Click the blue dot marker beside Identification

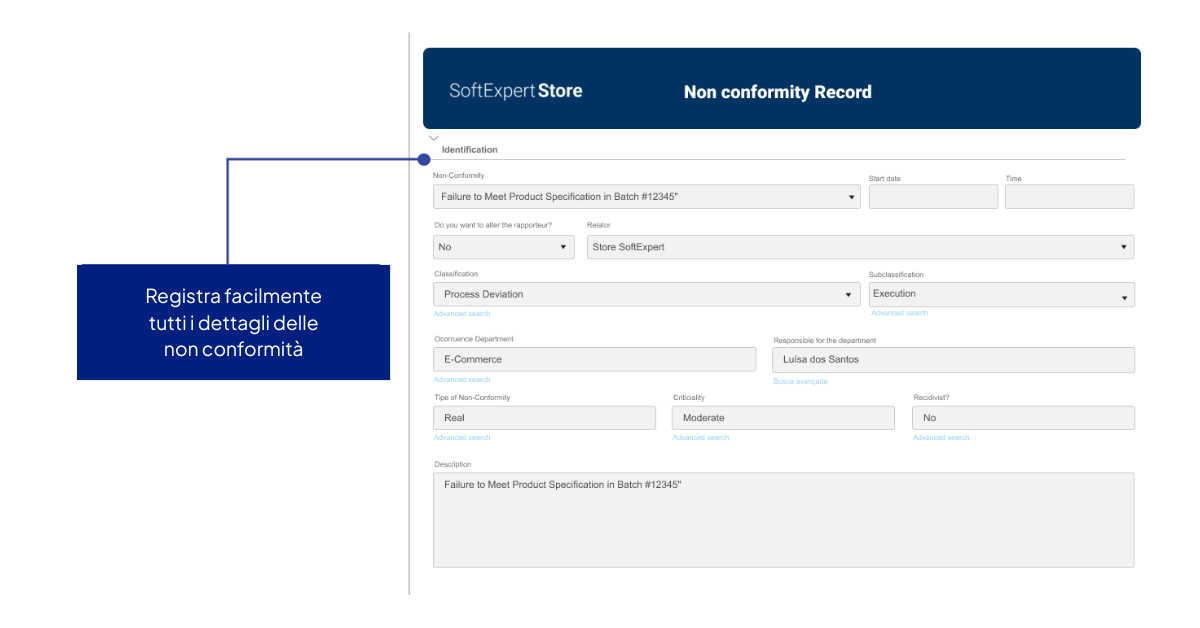(x=424, y=159)
